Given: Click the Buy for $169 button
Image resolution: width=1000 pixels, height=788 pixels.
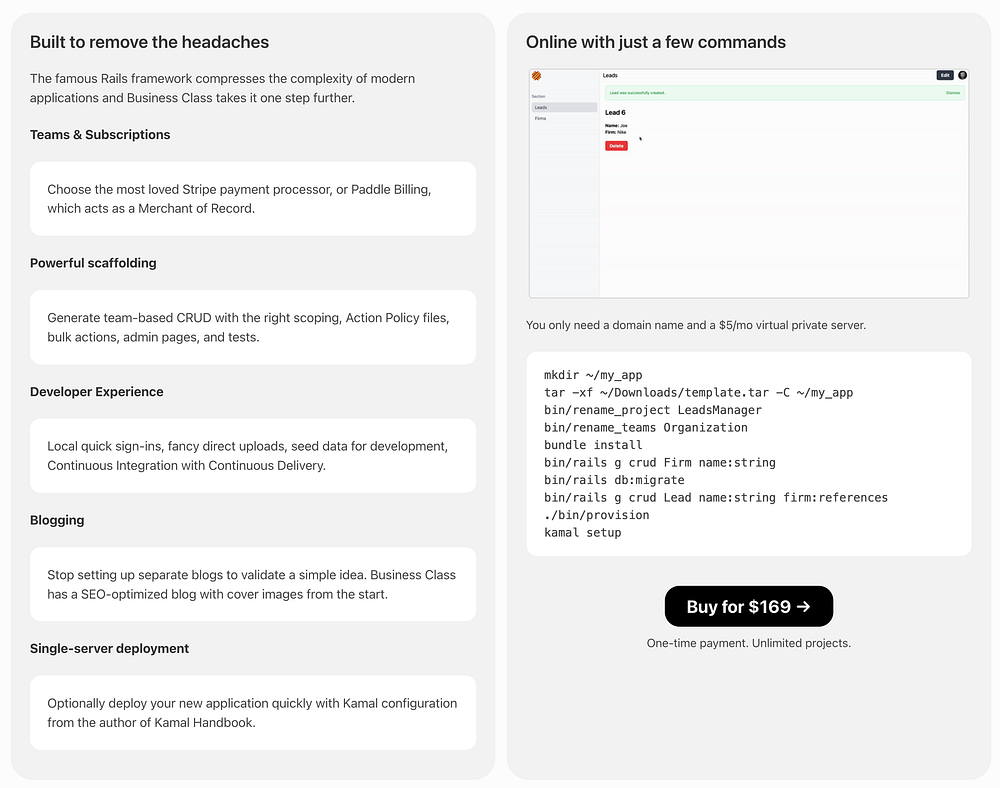Looking at the screenshot, I should (x=748, y=606).
